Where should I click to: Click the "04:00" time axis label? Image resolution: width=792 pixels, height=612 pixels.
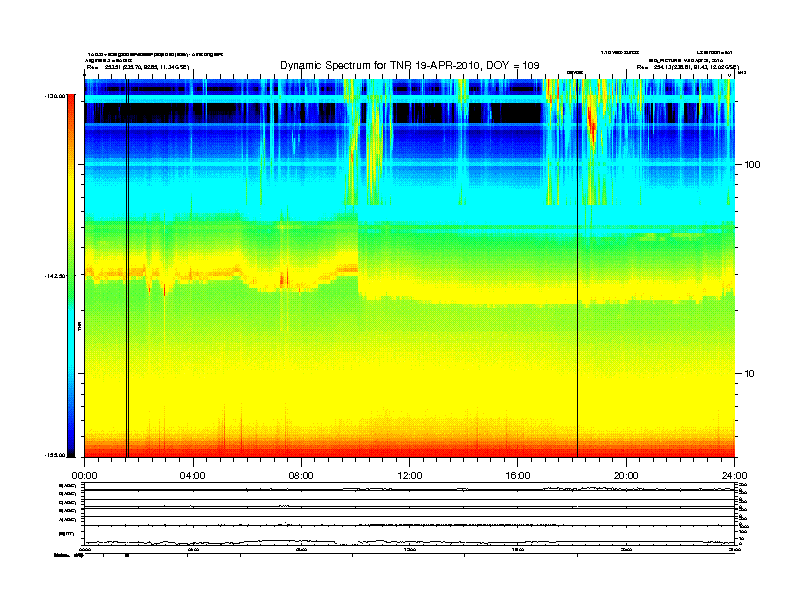(x=193, y=476)
